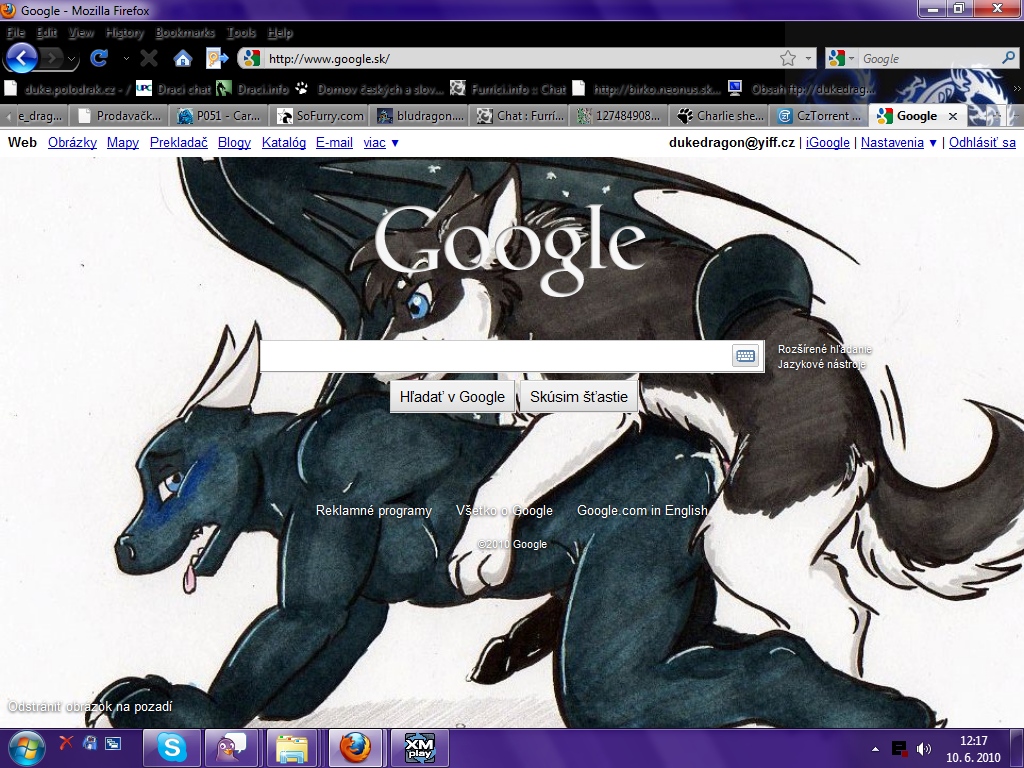The image size is (1024, 768).
Task: Open the iGoogle link
Action: point(827,142)
